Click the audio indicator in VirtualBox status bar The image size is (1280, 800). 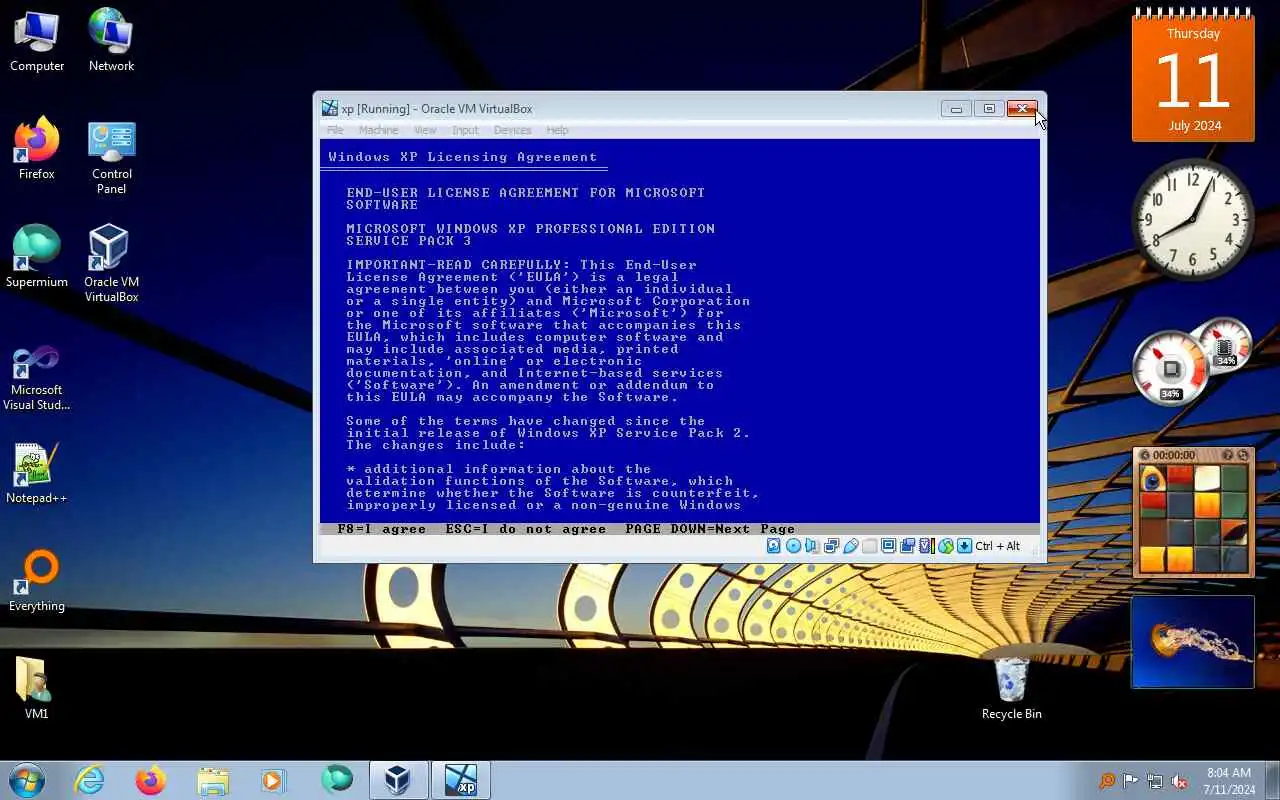click(x=812, y=546)
